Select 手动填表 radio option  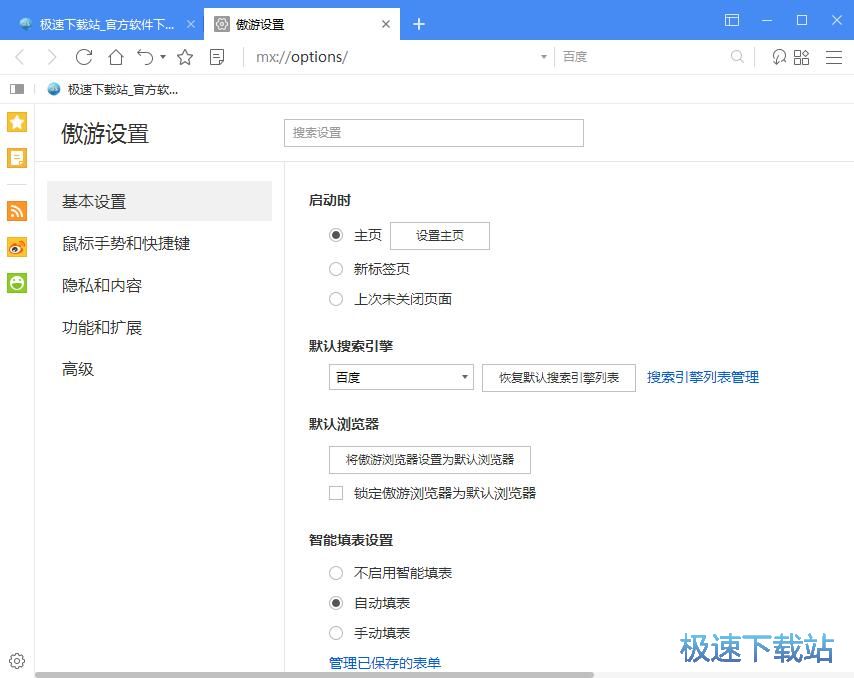[x=336, y=633]
